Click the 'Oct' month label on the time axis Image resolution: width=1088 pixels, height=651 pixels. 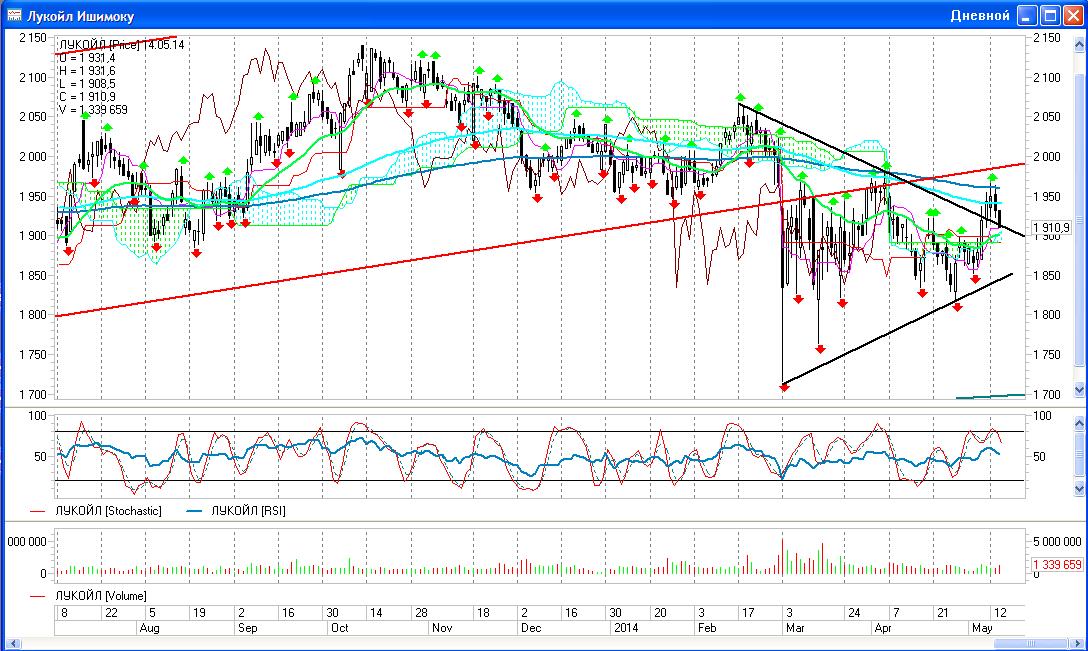click(340, 627)
